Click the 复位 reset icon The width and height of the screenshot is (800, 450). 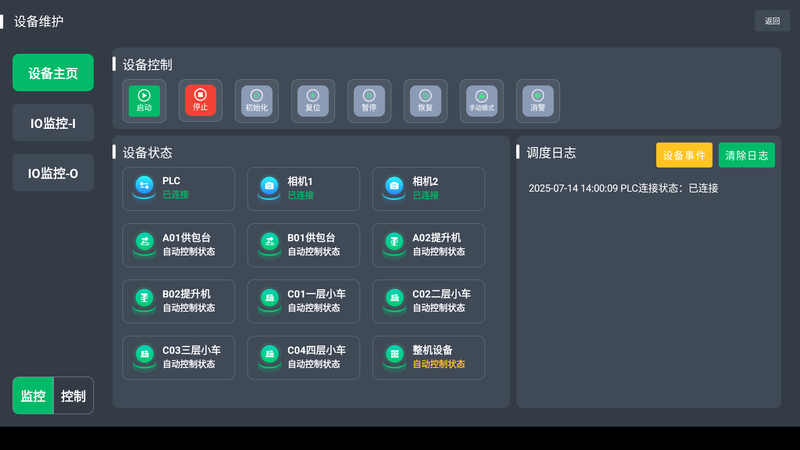click(x=313, y=101)
